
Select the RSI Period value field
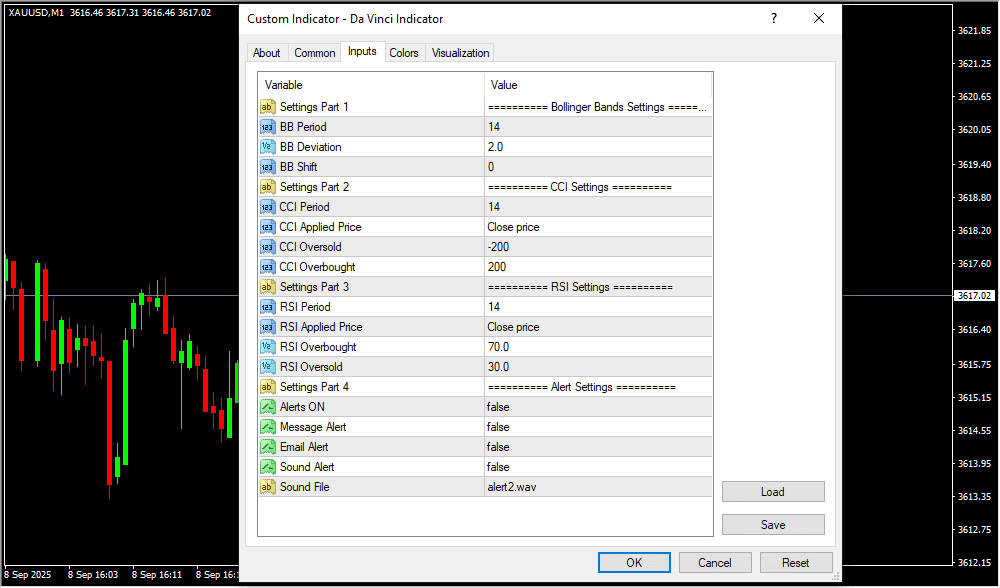[598, 307]
